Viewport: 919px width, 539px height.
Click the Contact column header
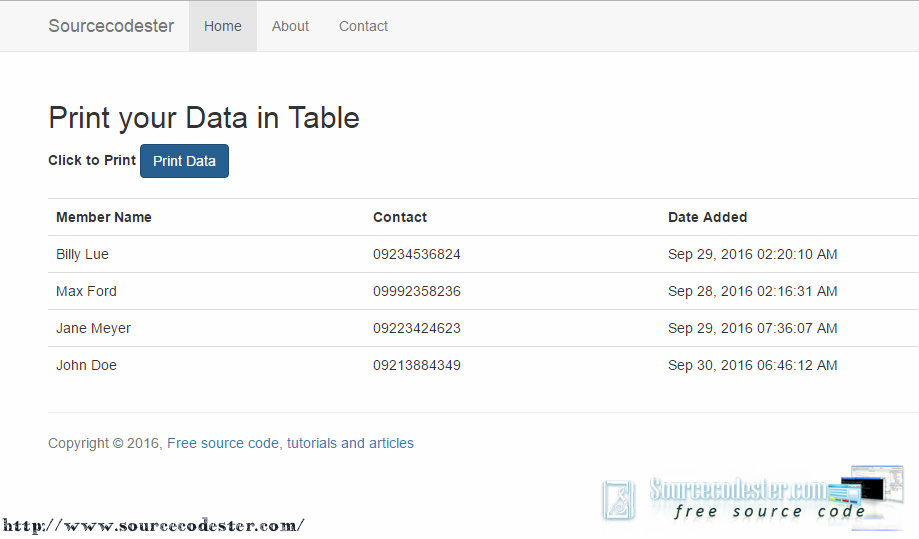point(400,217)
